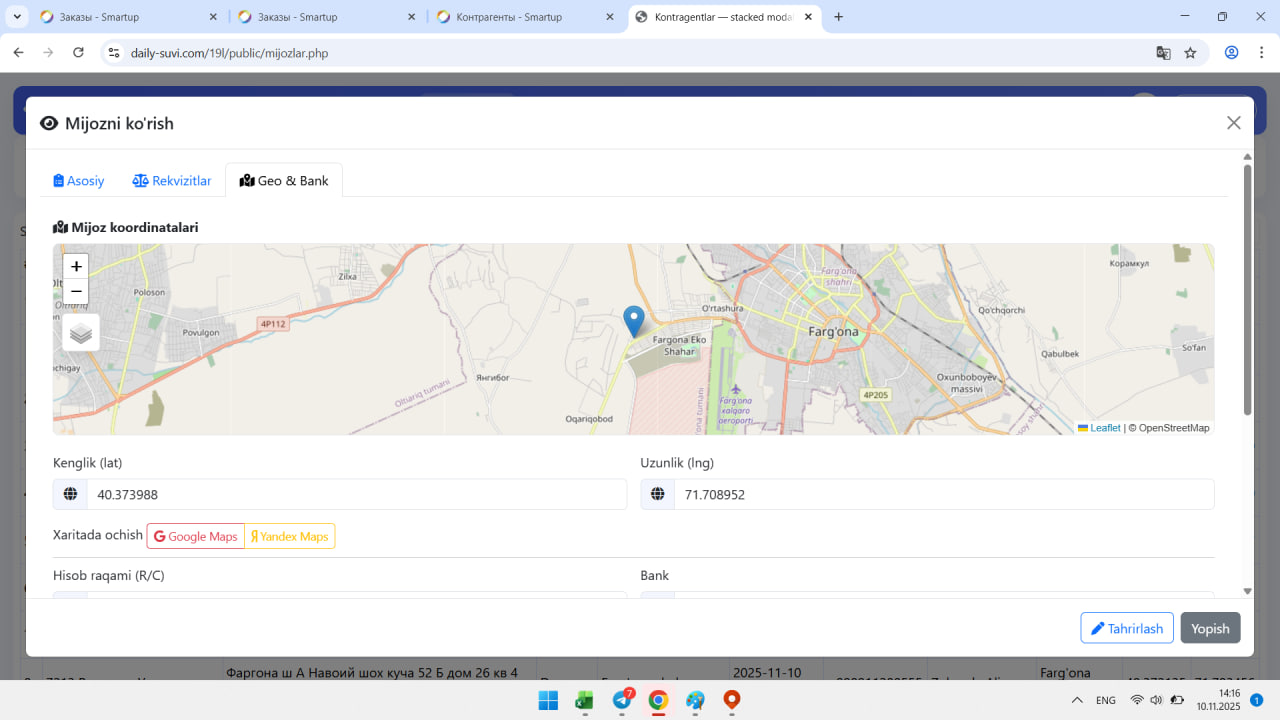This screenshot has width=1280, height=720.
Task: Zoom in on the map
Action: pyautogui.click(x=76, y=267)
